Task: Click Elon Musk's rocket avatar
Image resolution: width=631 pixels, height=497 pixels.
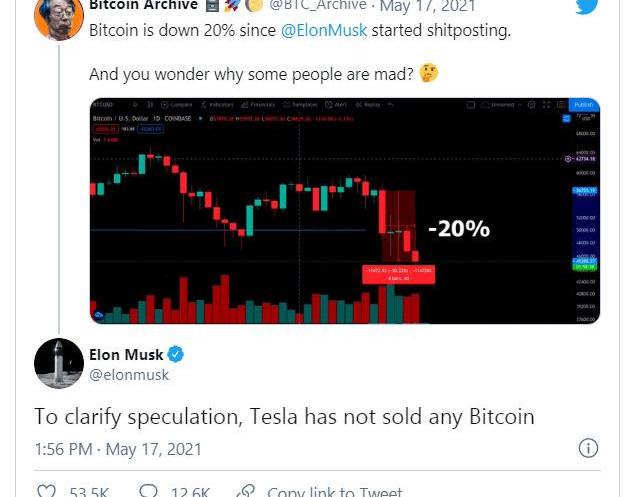Action: tap(59, 363)
